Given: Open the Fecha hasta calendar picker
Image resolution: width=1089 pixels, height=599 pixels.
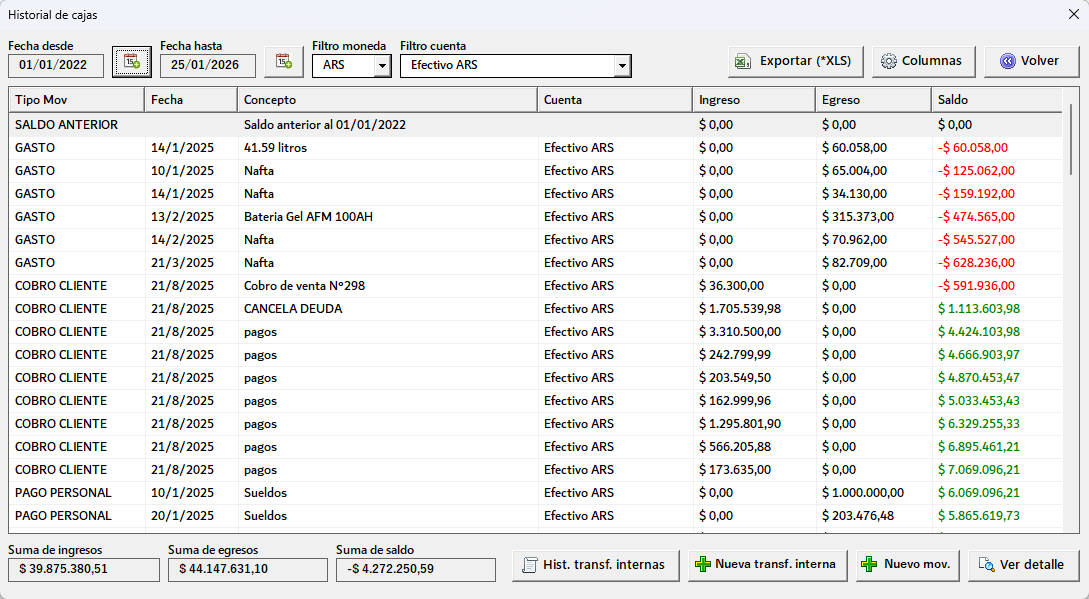Looking at the screenshot, I should (x=283, y=63).
